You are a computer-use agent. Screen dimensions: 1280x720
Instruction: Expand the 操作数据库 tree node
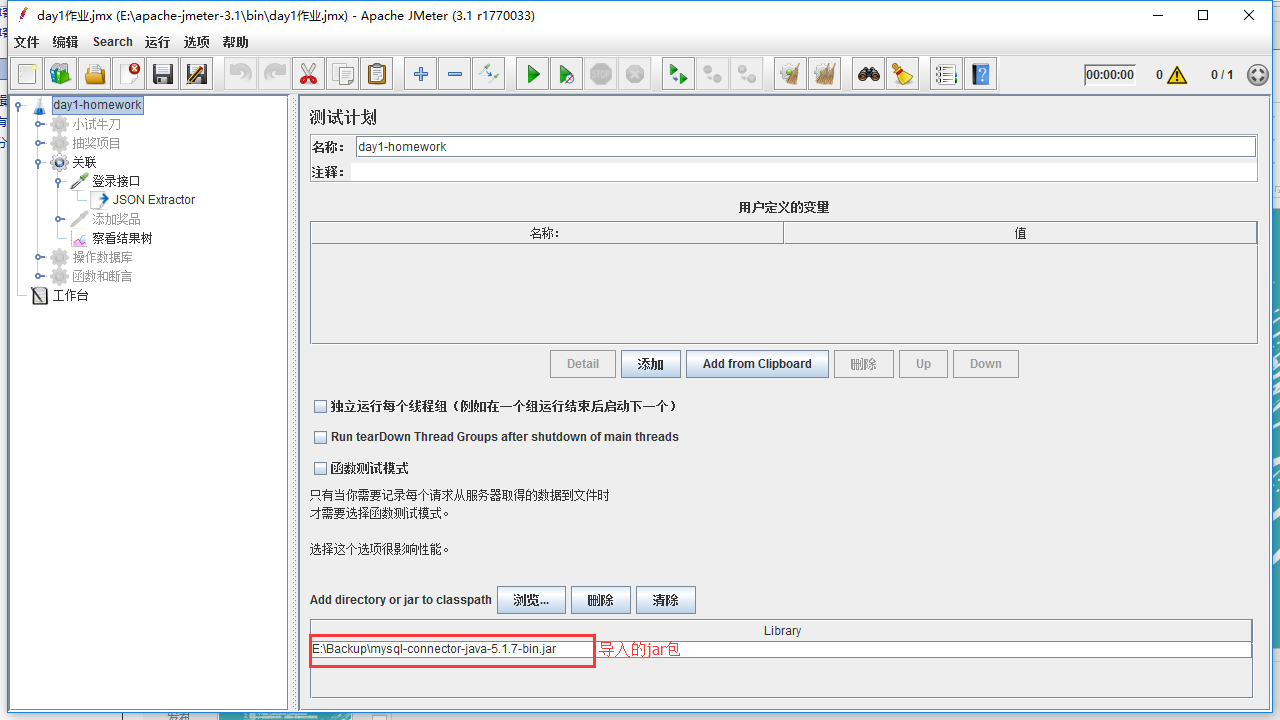point(39,257)
